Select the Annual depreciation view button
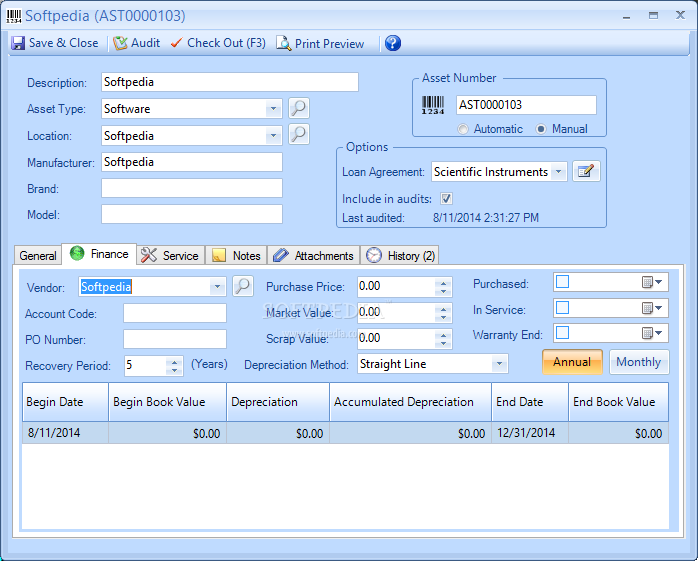Viewport: 698px width, 561px height. click(x=572, y=362)
